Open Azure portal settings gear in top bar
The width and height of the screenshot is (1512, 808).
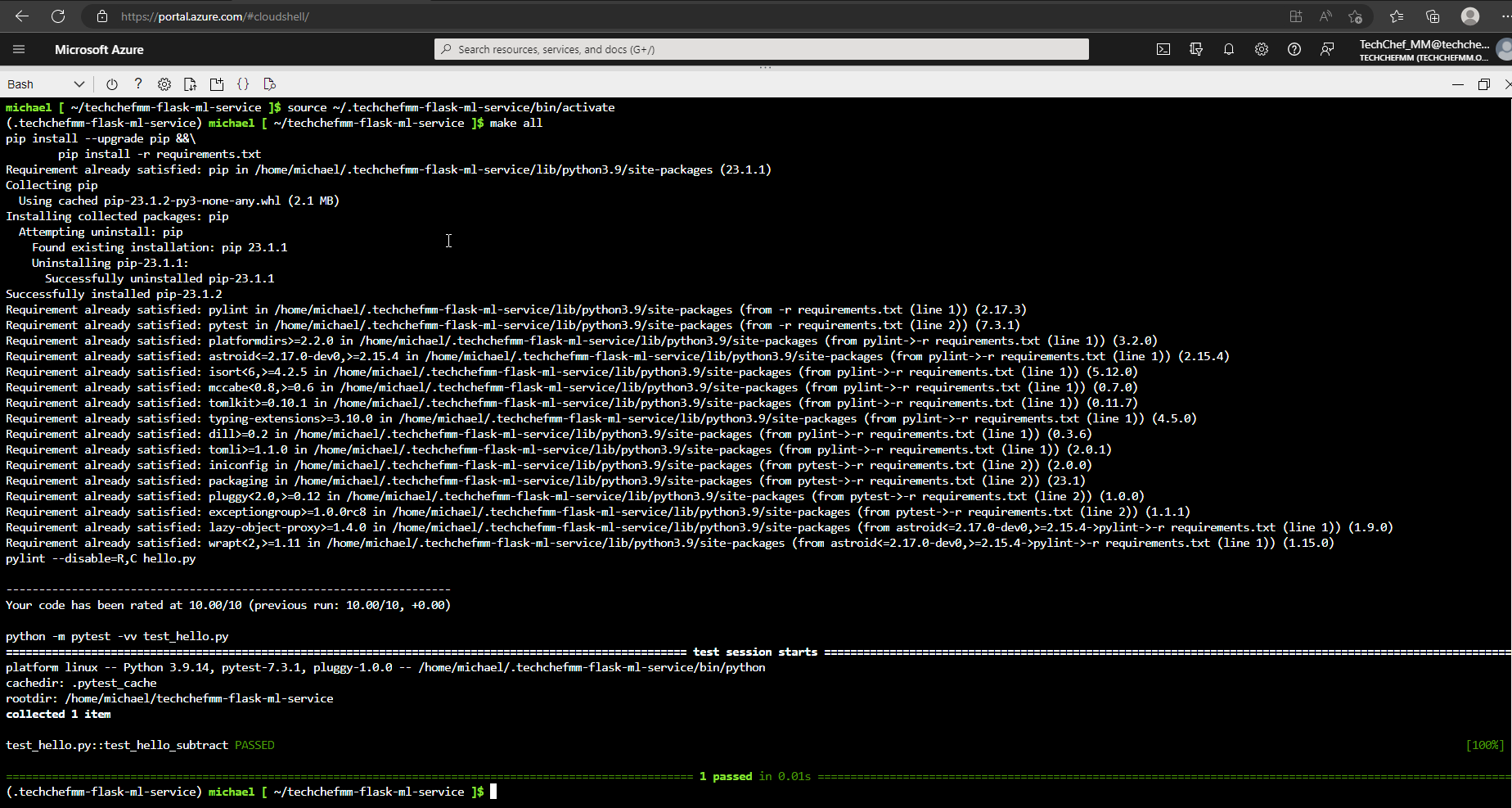point(1262,49)
